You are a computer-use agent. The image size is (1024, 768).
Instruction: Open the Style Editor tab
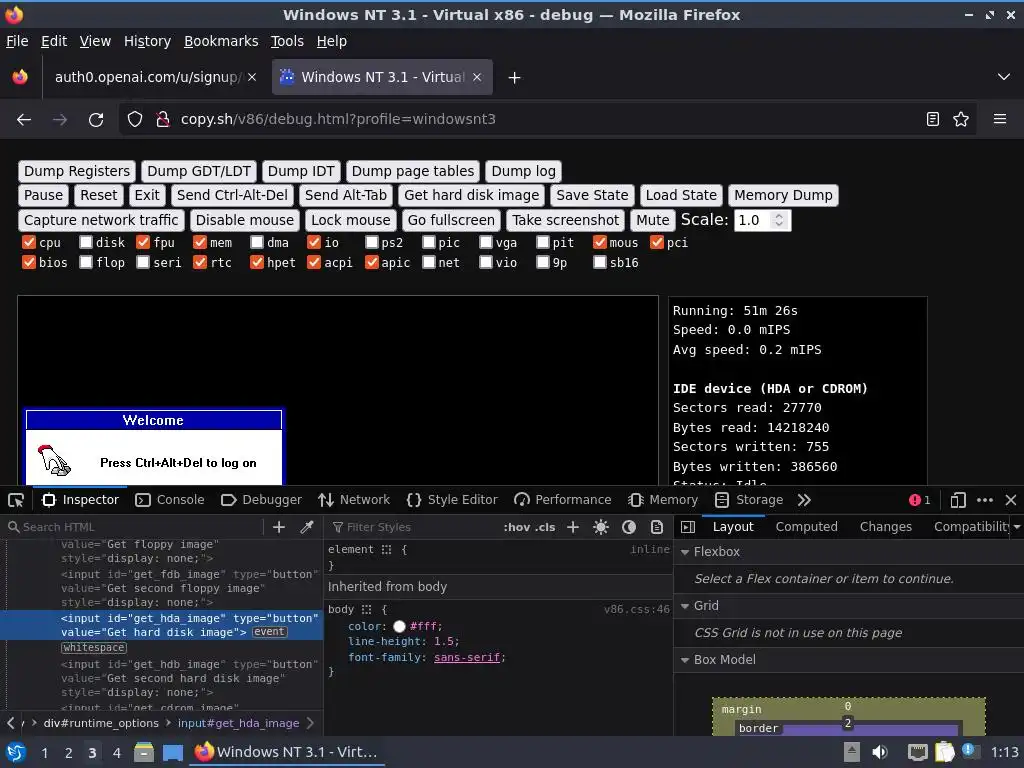pos(452,500)
